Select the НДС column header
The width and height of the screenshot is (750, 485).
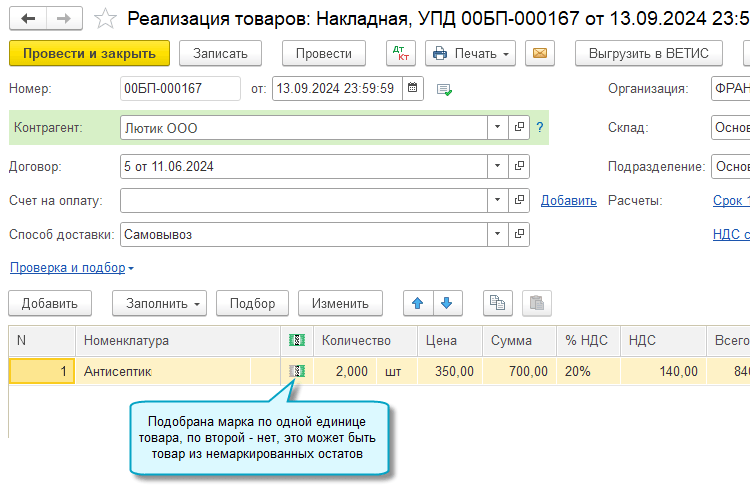[x=663, y=341]
